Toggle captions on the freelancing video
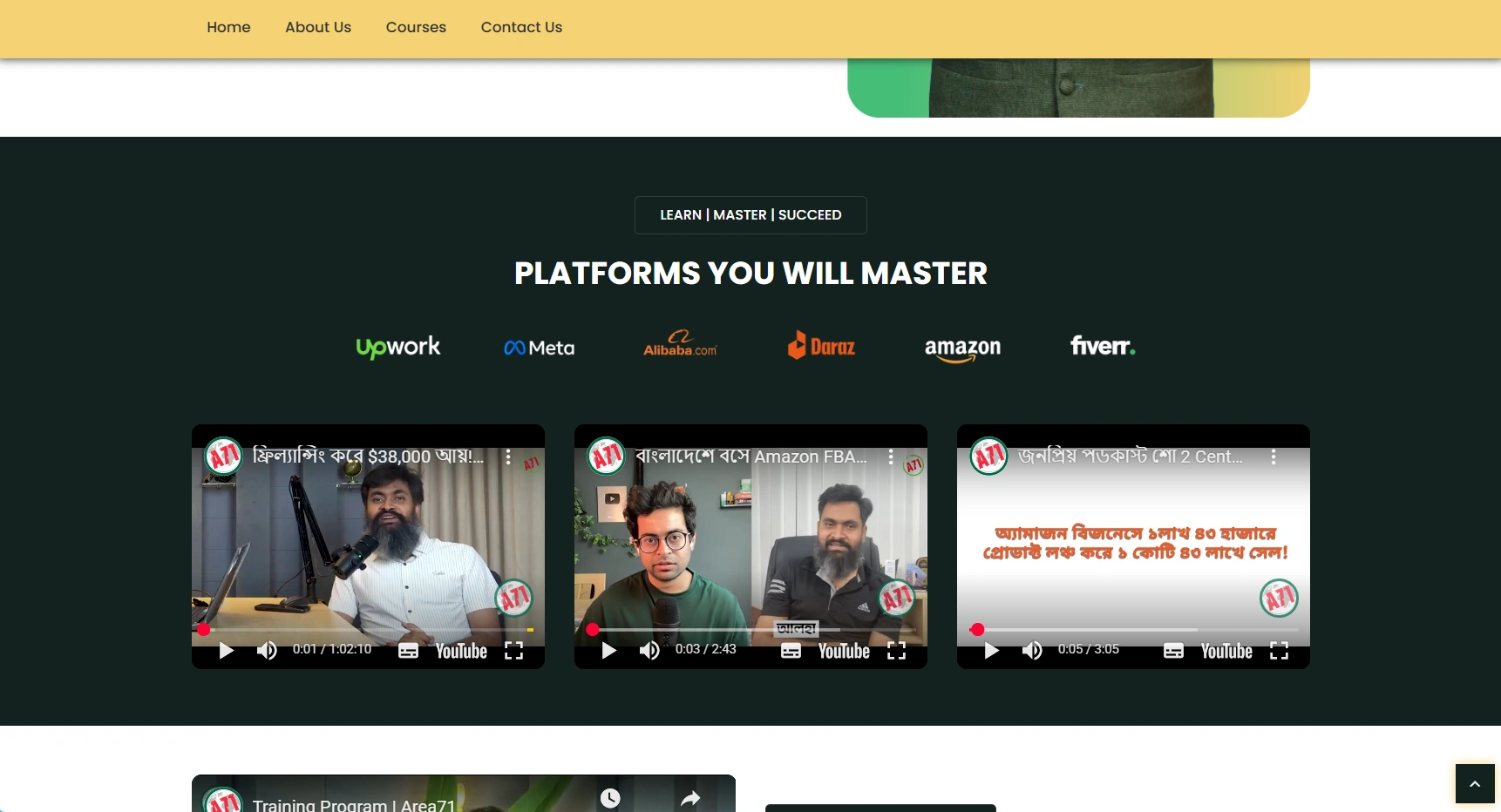This screenshot has height=812, width=1501. [408, 651]
